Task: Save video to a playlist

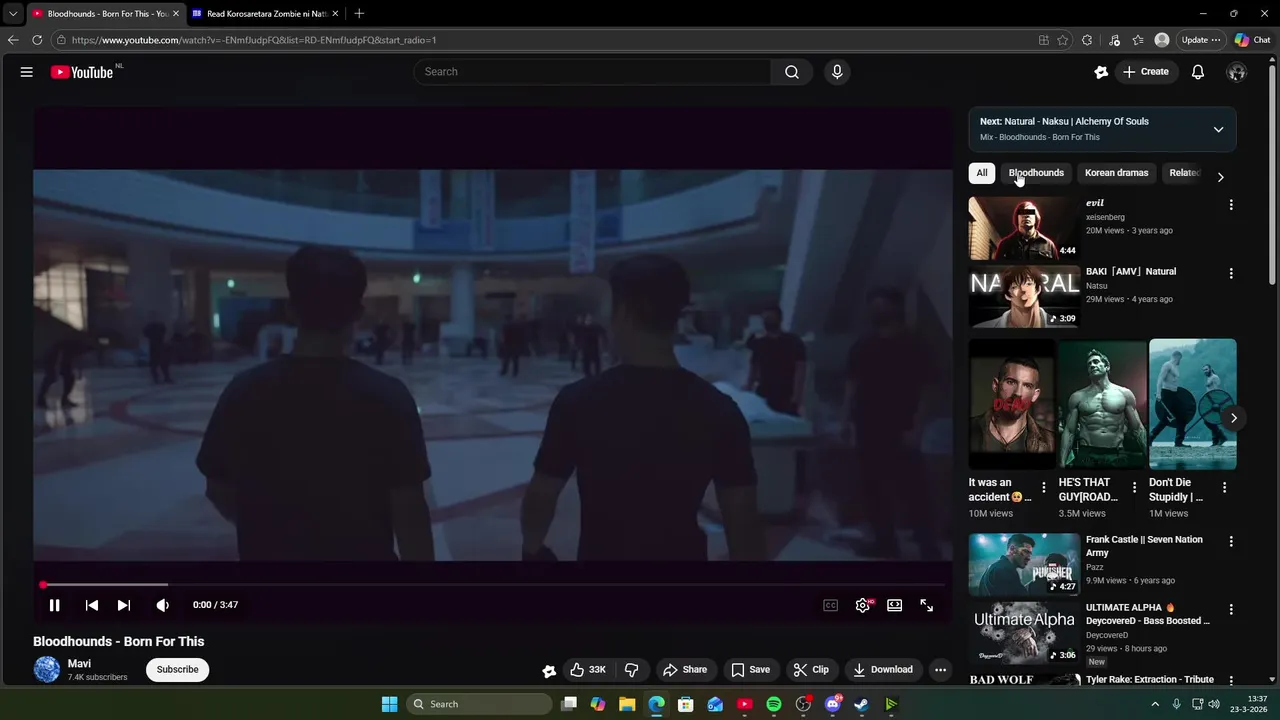Action: coord(751,670)
